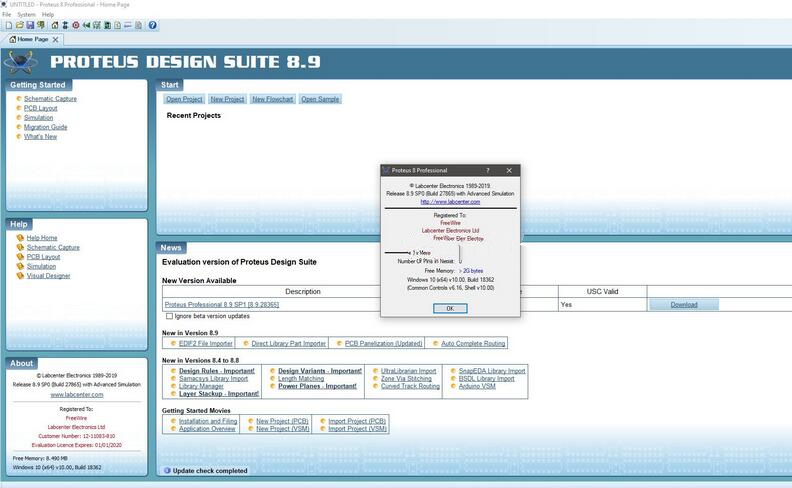Open the Help menu

point(47,15)
